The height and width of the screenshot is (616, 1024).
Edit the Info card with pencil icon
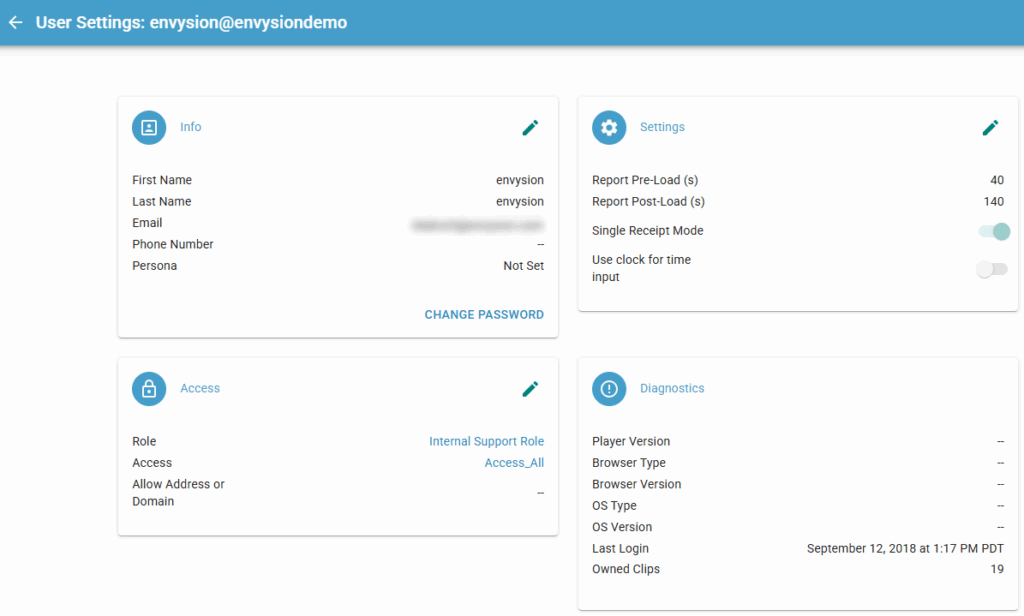[530, 127]
